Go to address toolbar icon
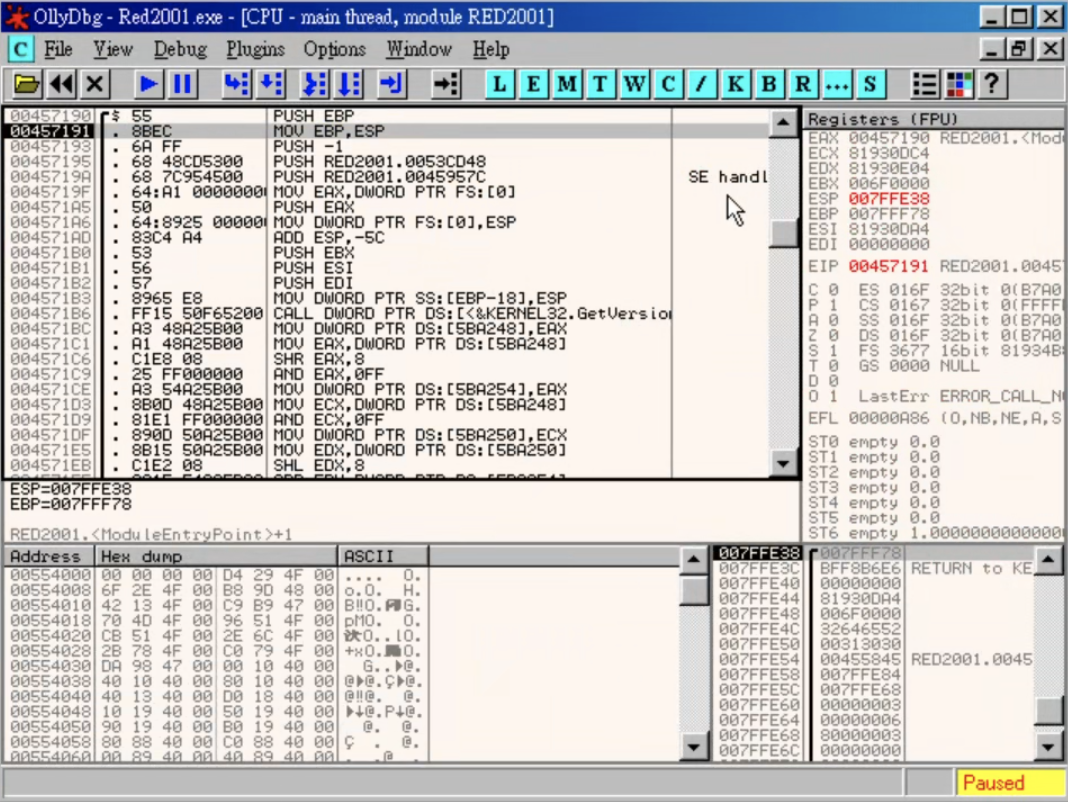 [446, 84]
